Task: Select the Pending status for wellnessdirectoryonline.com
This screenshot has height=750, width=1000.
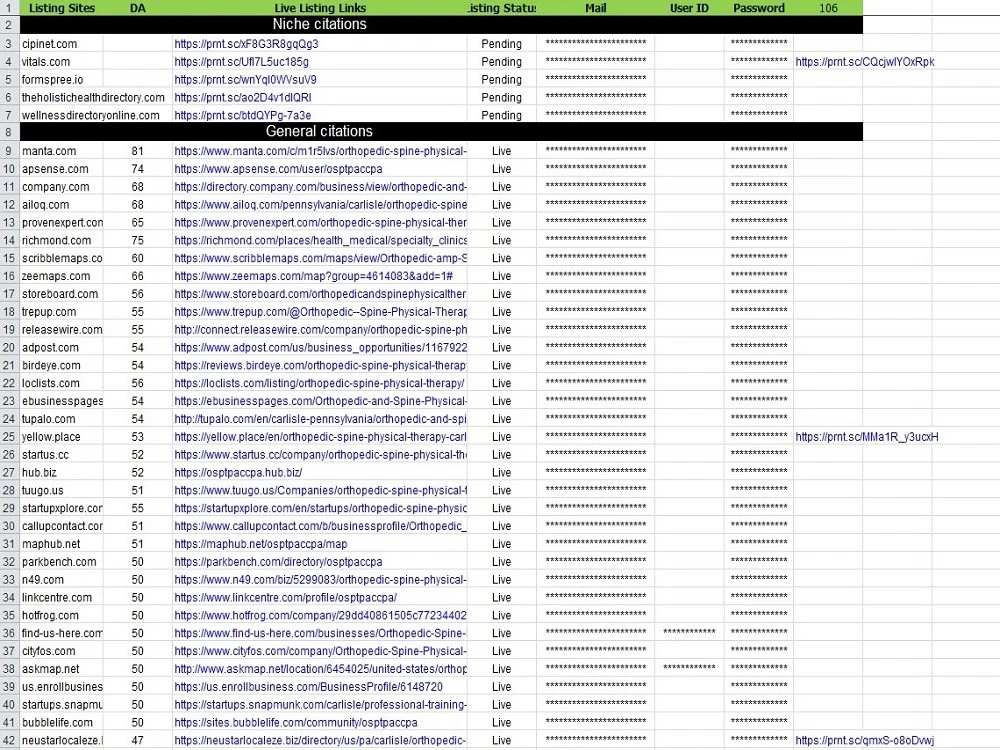Action: pyautogui.click(x=501, y=115)
